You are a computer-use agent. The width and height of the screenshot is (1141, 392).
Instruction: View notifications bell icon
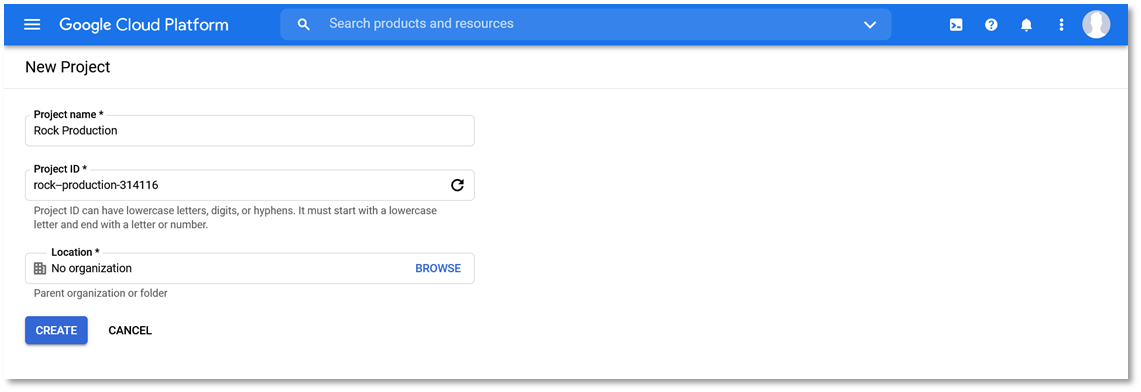[1026, 25]
